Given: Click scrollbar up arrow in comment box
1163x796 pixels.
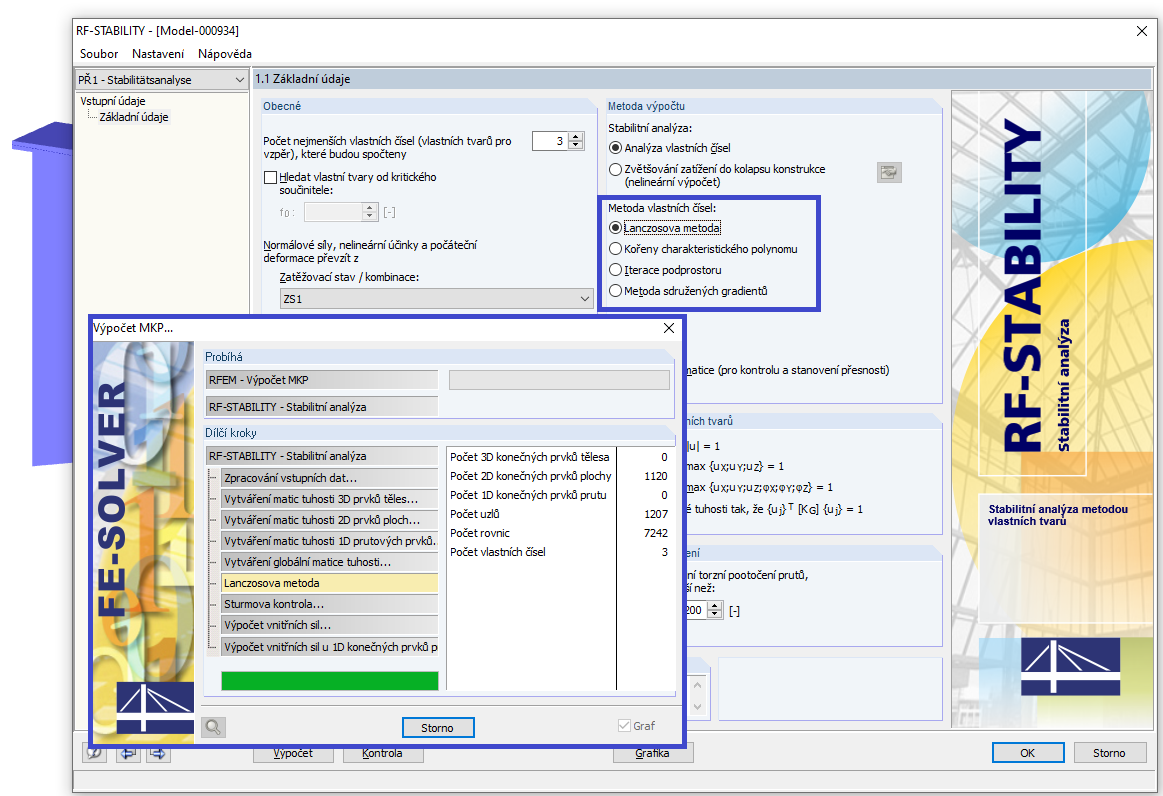Looking at the screenshot, I should tap(697, 685).
